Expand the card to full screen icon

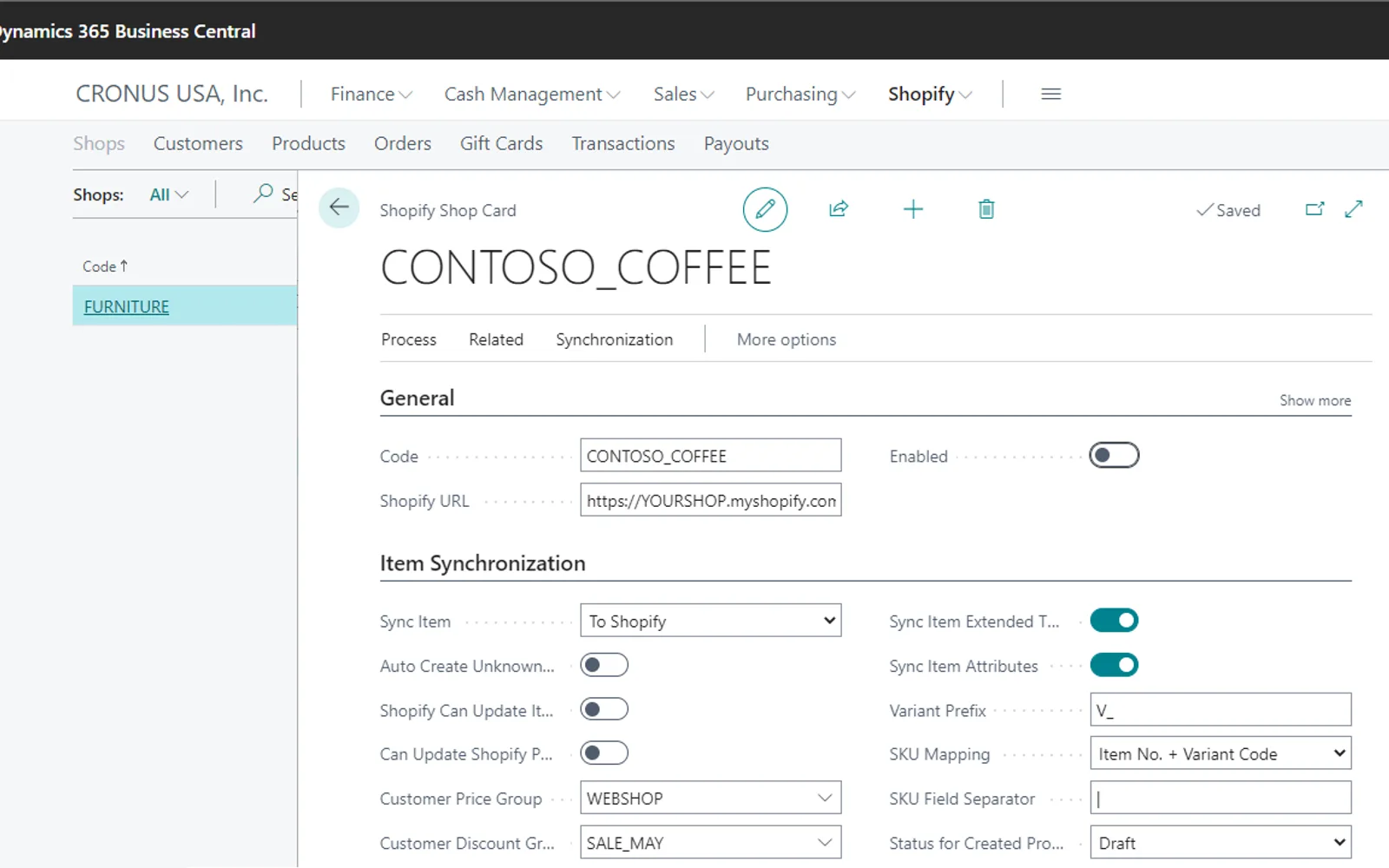pyautogui.click(x=1353, y=209)
